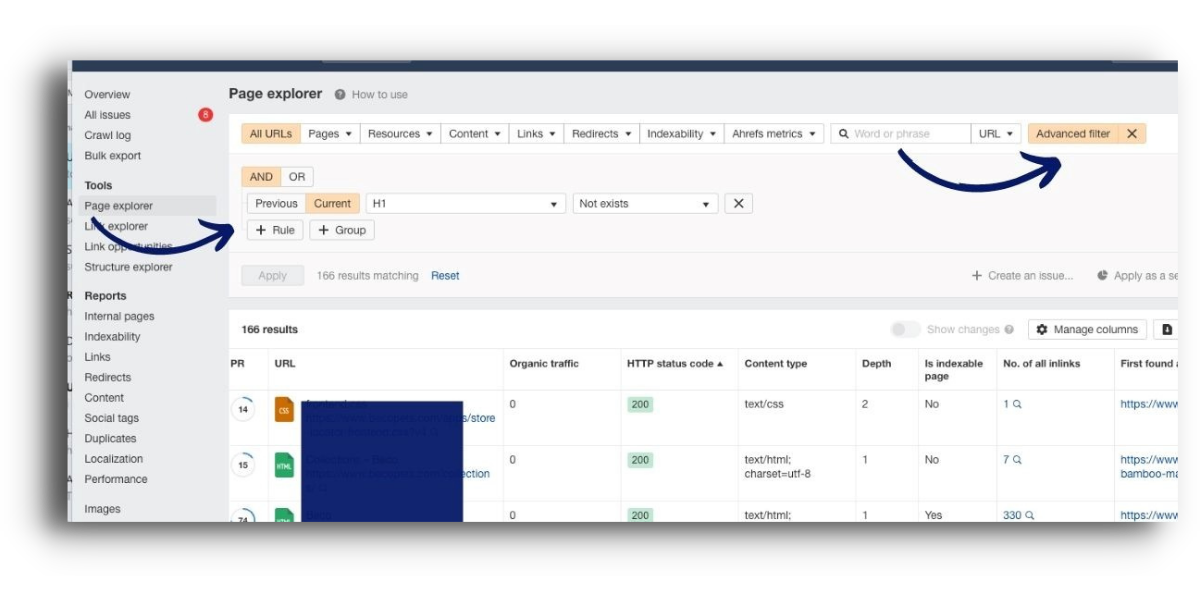1200x600 pixels.
Task: Click the How to use help icon
Action: point(340,95)
